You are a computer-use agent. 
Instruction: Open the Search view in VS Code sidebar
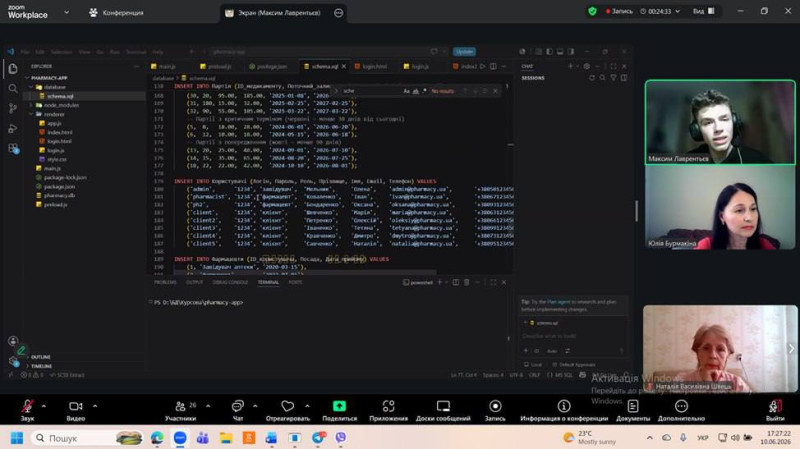(13, 89)
